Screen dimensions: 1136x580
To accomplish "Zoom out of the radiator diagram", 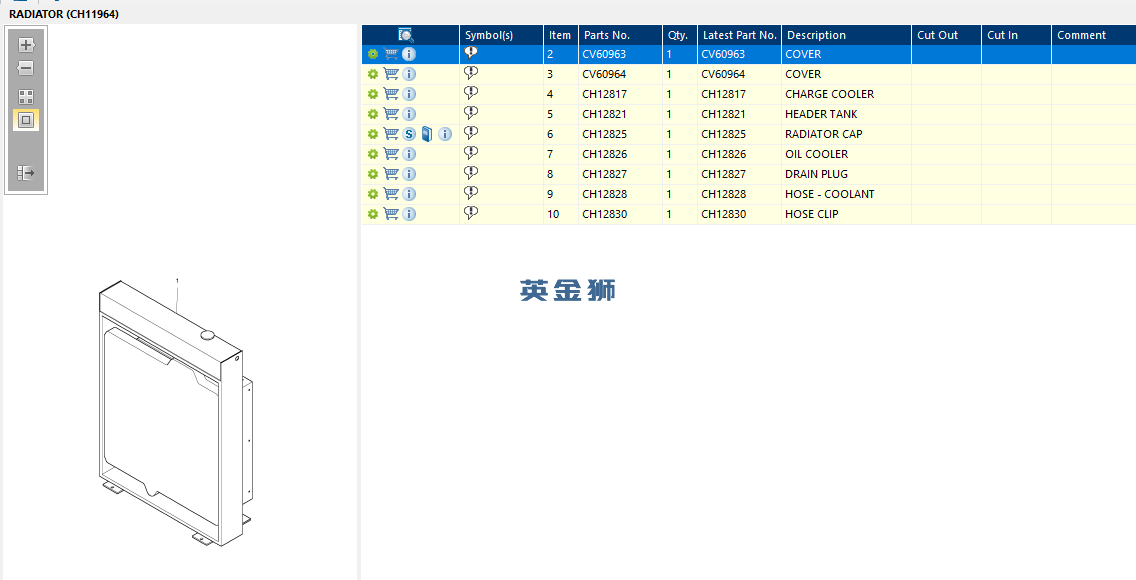I will (x=26, y=69).
